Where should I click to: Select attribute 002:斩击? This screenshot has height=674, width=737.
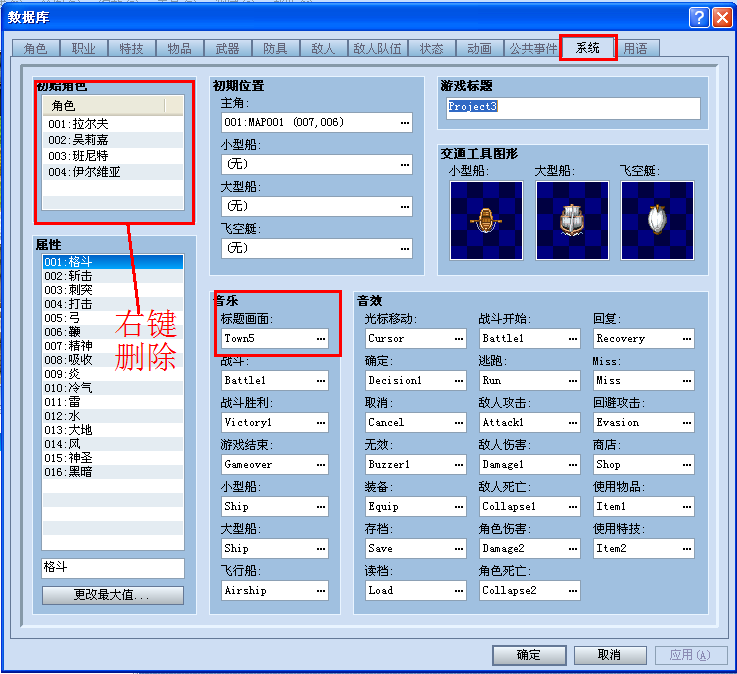113,276
